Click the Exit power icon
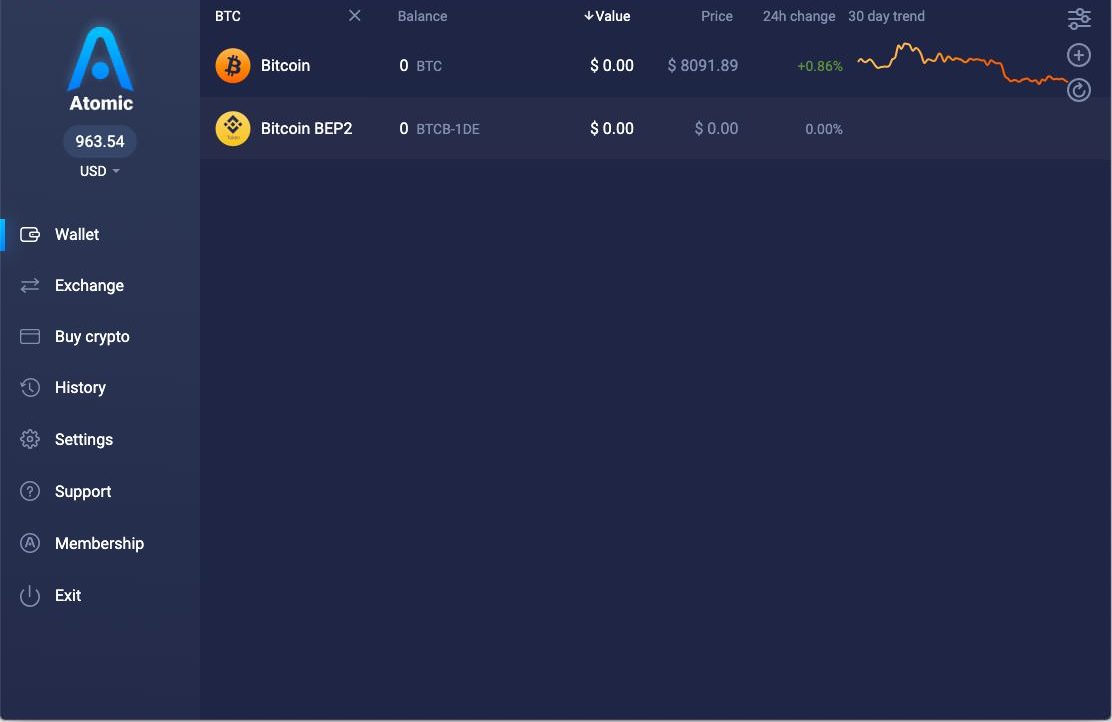The image size is (1112, 722). click(30, 596)
